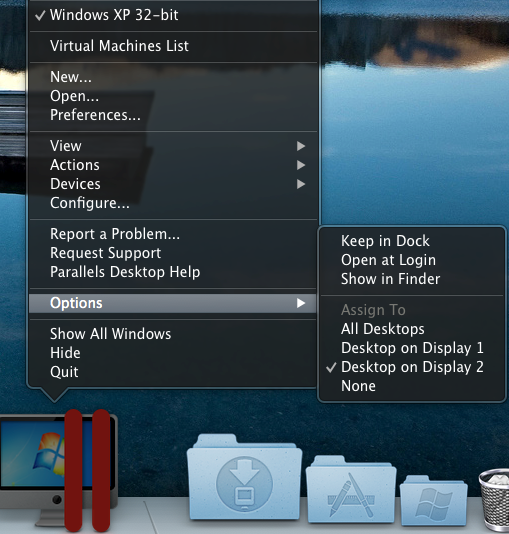Open the Options submenu
Screen dimensions: 509x534
(x=173, y=303)
